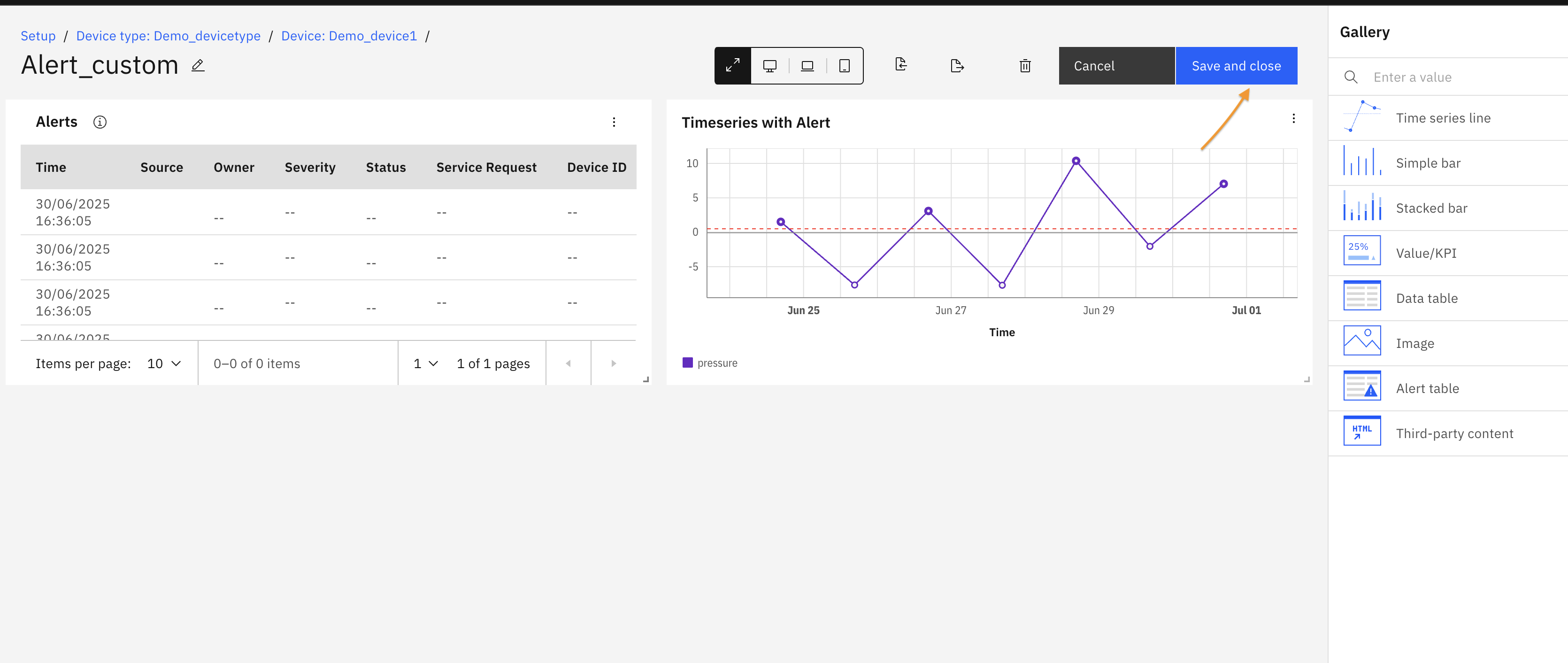This screenshot has height=663, width=1568.
Task: Open the page number selector dropdown
Action: [x=425, y=363]
